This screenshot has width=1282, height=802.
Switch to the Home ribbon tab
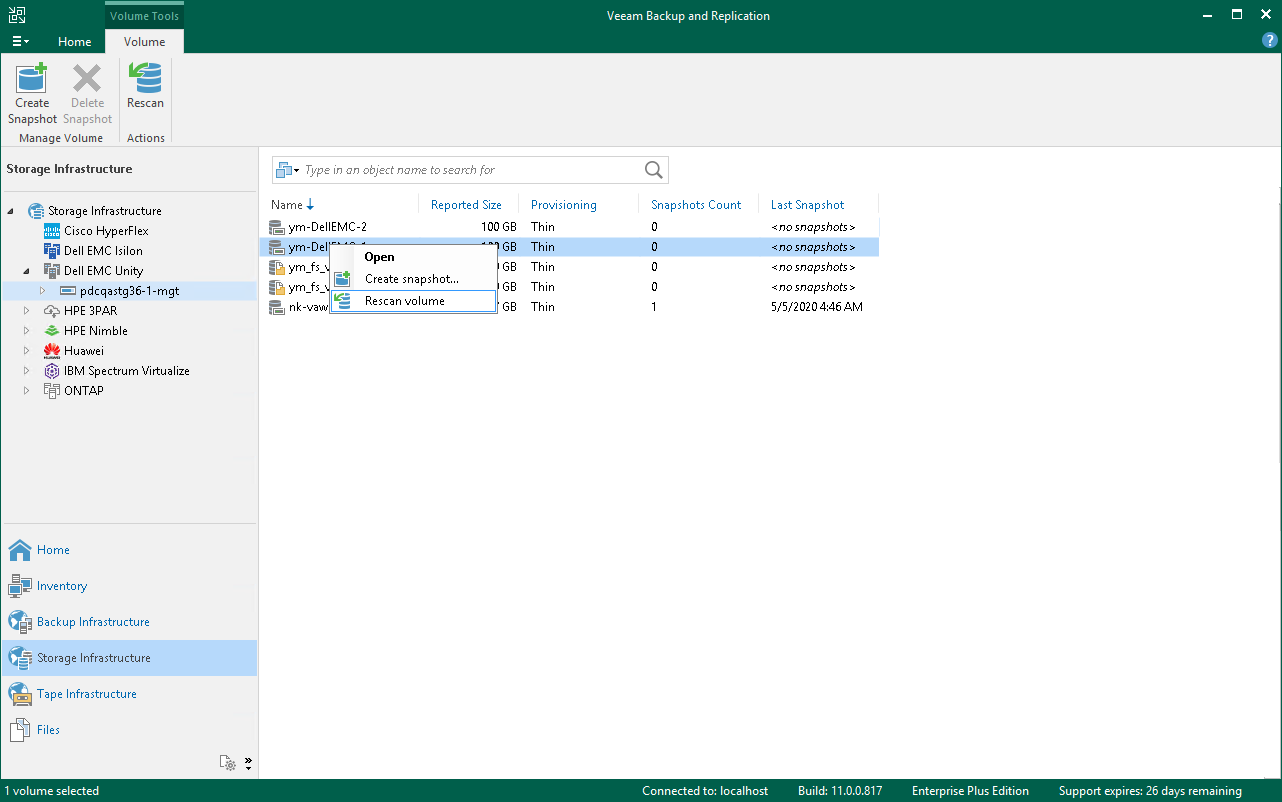click(75, 42)
